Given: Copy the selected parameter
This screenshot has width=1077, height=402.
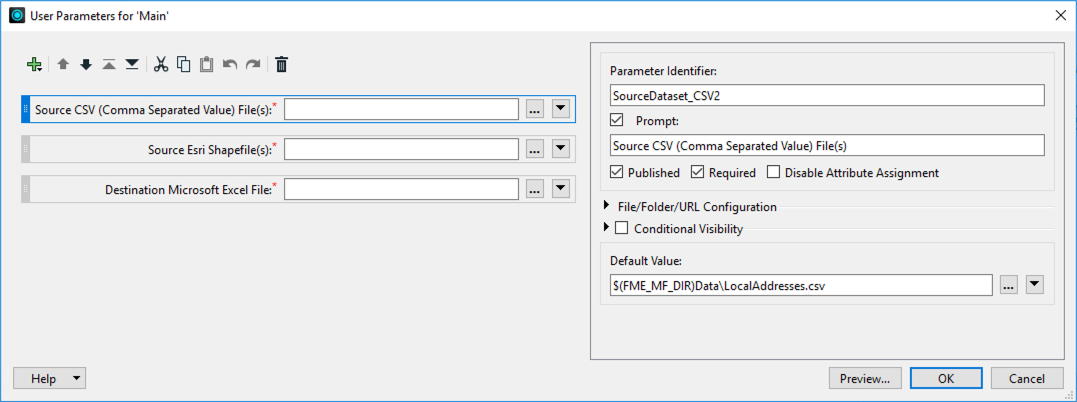Looking at the screenshot, I should pyautogui.click(x=184, y=65).
